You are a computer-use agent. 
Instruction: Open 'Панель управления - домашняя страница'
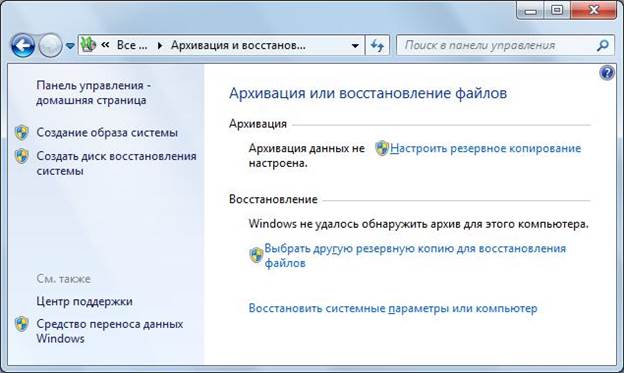pos(94,93)
